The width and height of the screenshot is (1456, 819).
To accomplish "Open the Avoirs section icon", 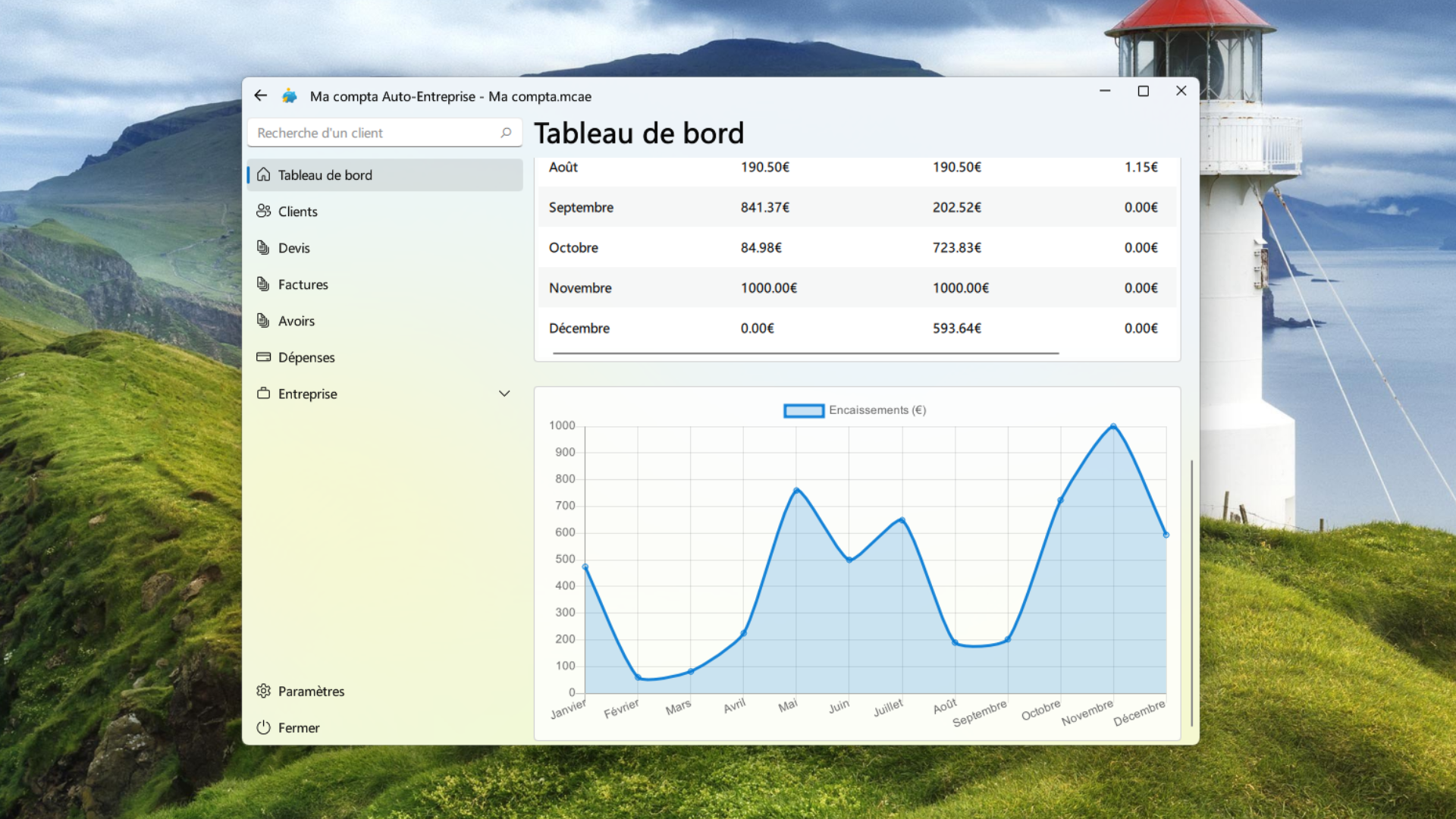I will point(263,320).
